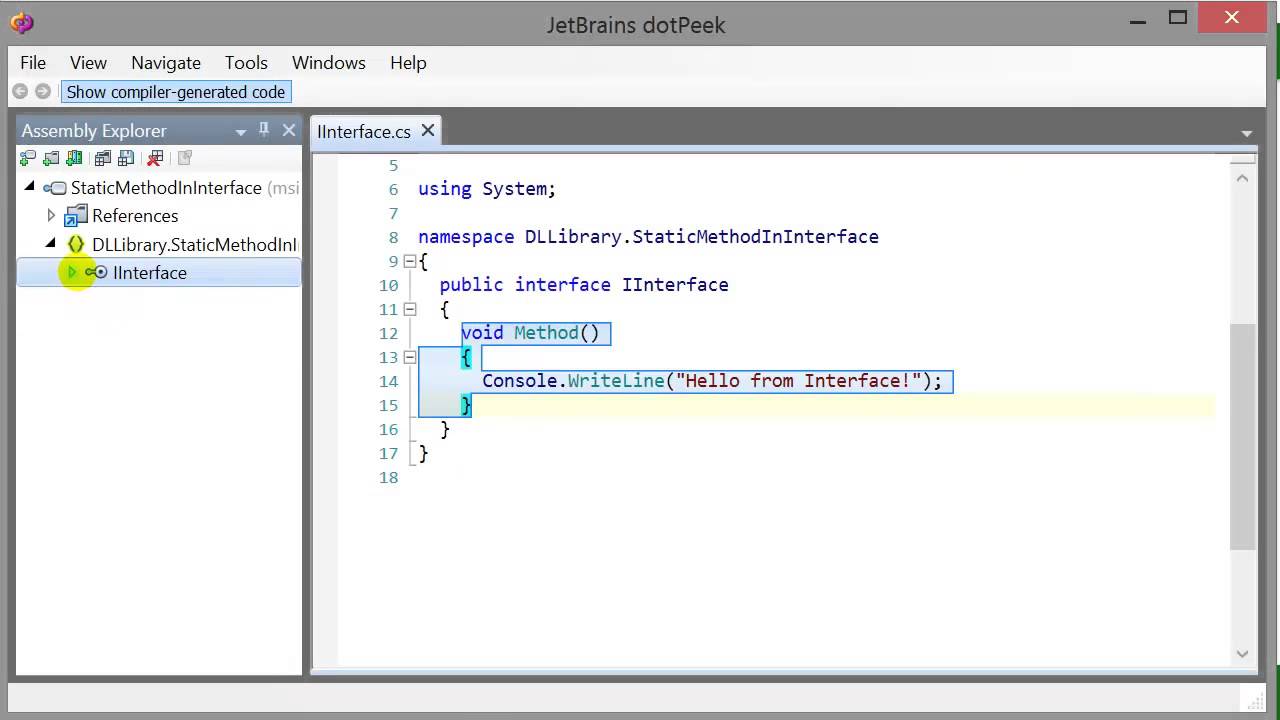Image resolution: width=1280 pixels, height=720 pixels.
Task: Open the View menu
Action: click(88, 62)
